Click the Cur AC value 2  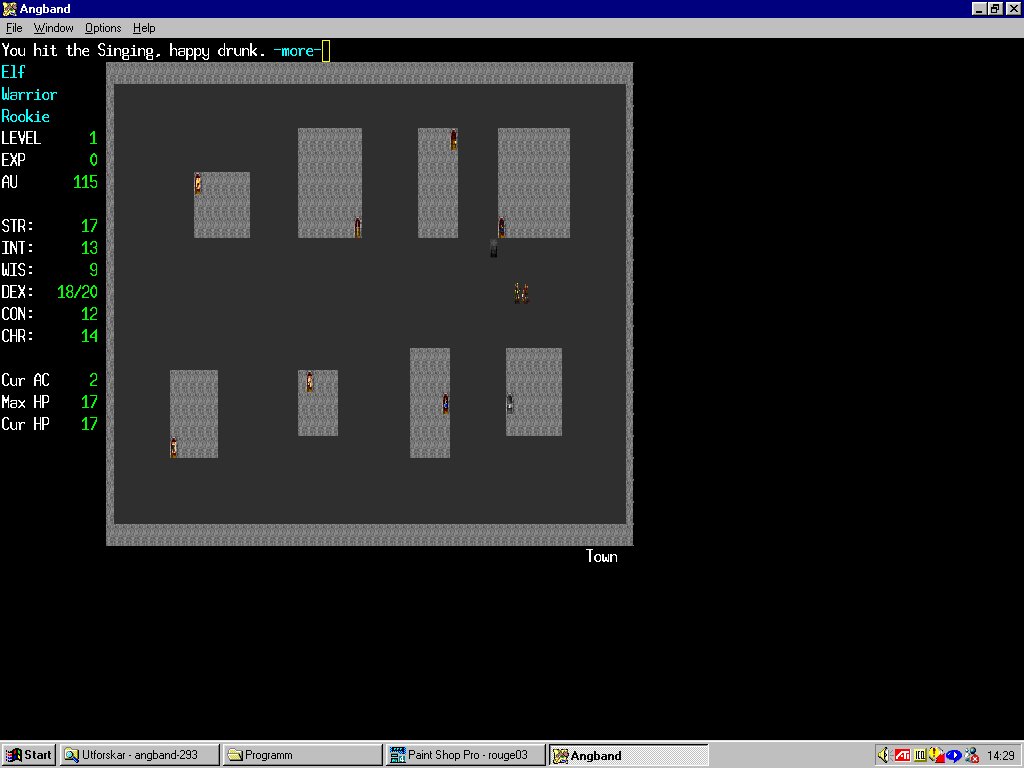click(x=93, y=380)
